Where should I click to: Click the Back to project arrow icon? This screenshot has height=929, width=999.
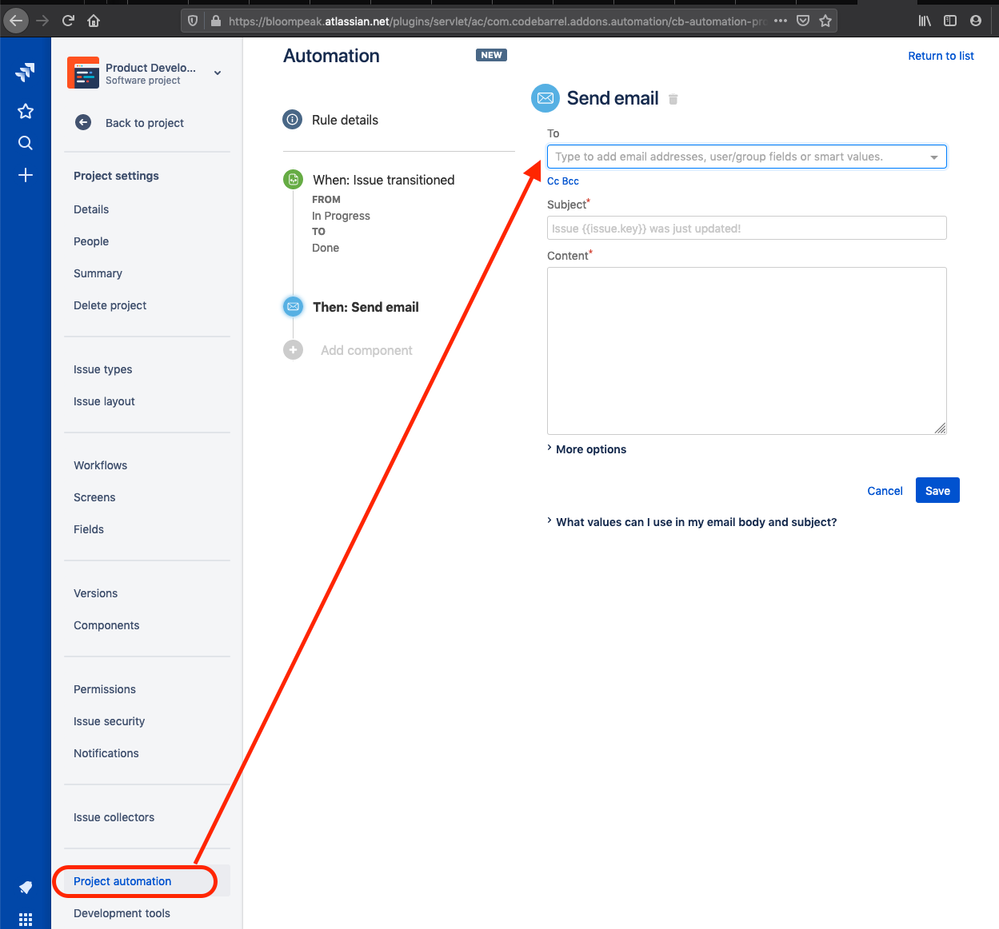pyautogui.click(x=83, y=122)
